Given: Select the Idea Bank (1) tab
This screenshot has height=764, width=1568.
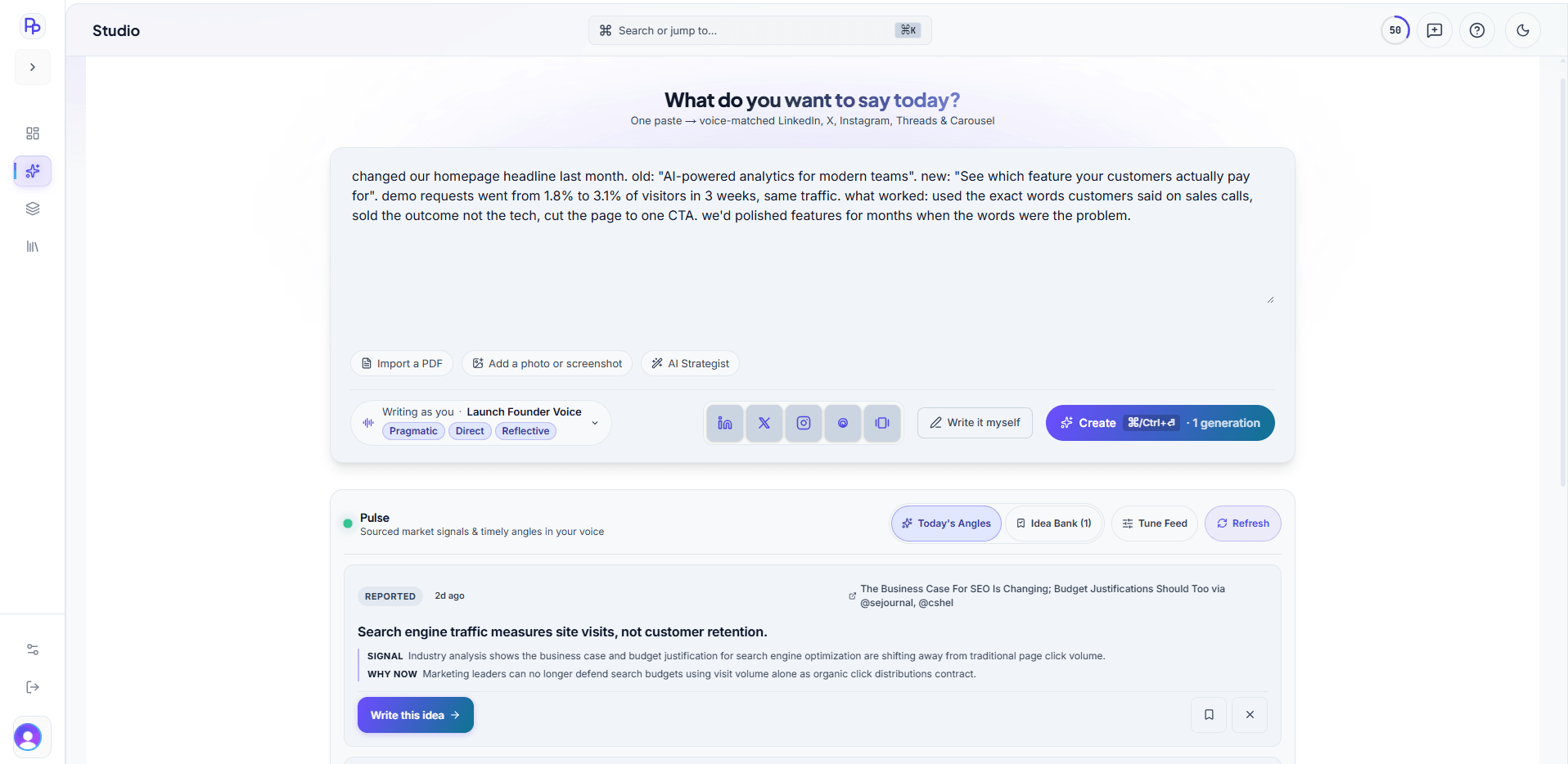Looking at the screenshot, I should pos(1054,524).
